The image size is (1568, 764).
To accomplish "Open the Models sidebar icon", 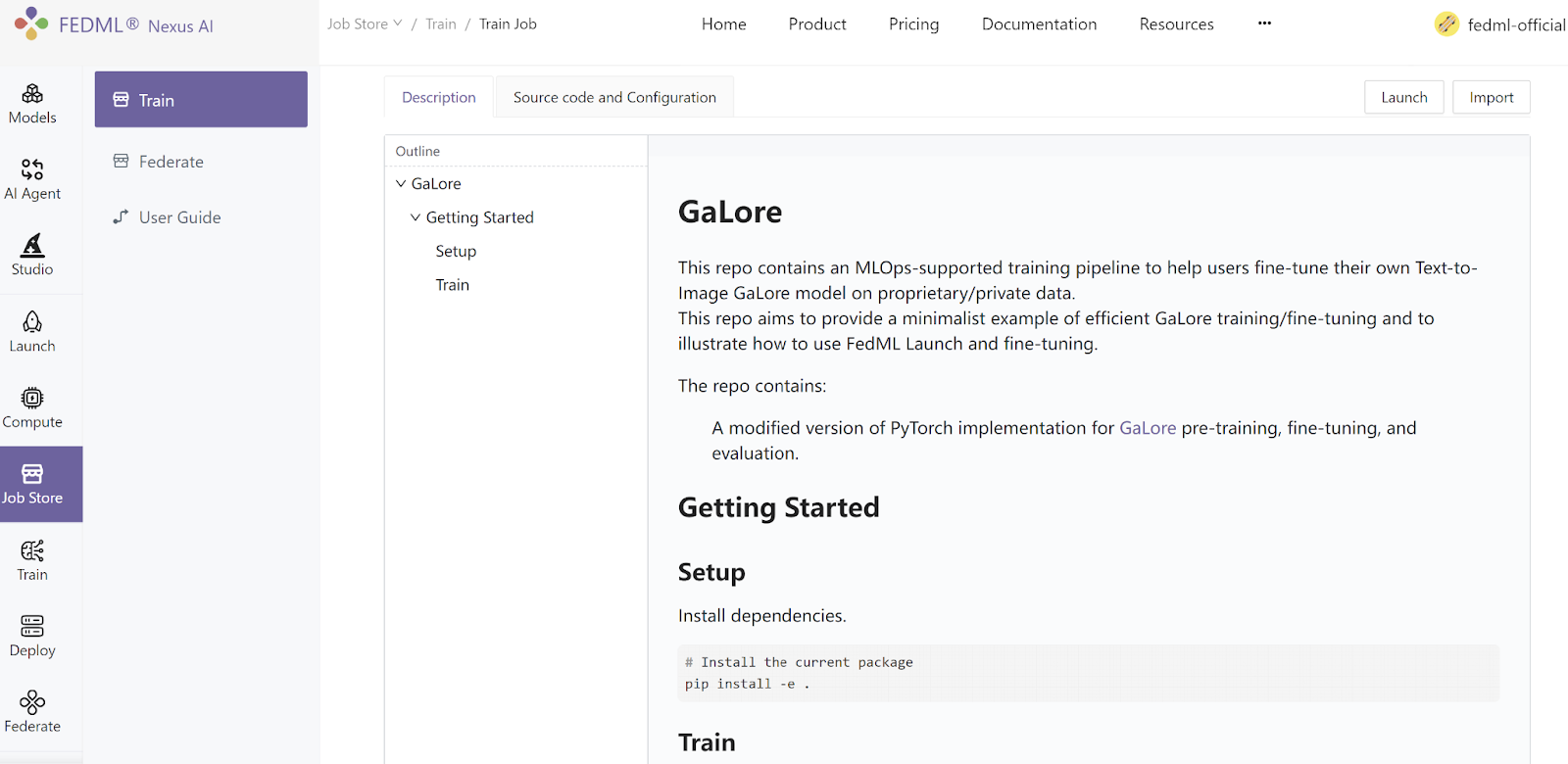I will point(32,93).
